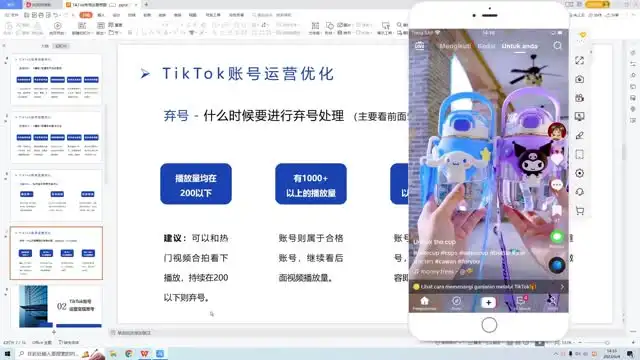
Task: Open the TikTok inbox icon
Action: pos(521,301)
